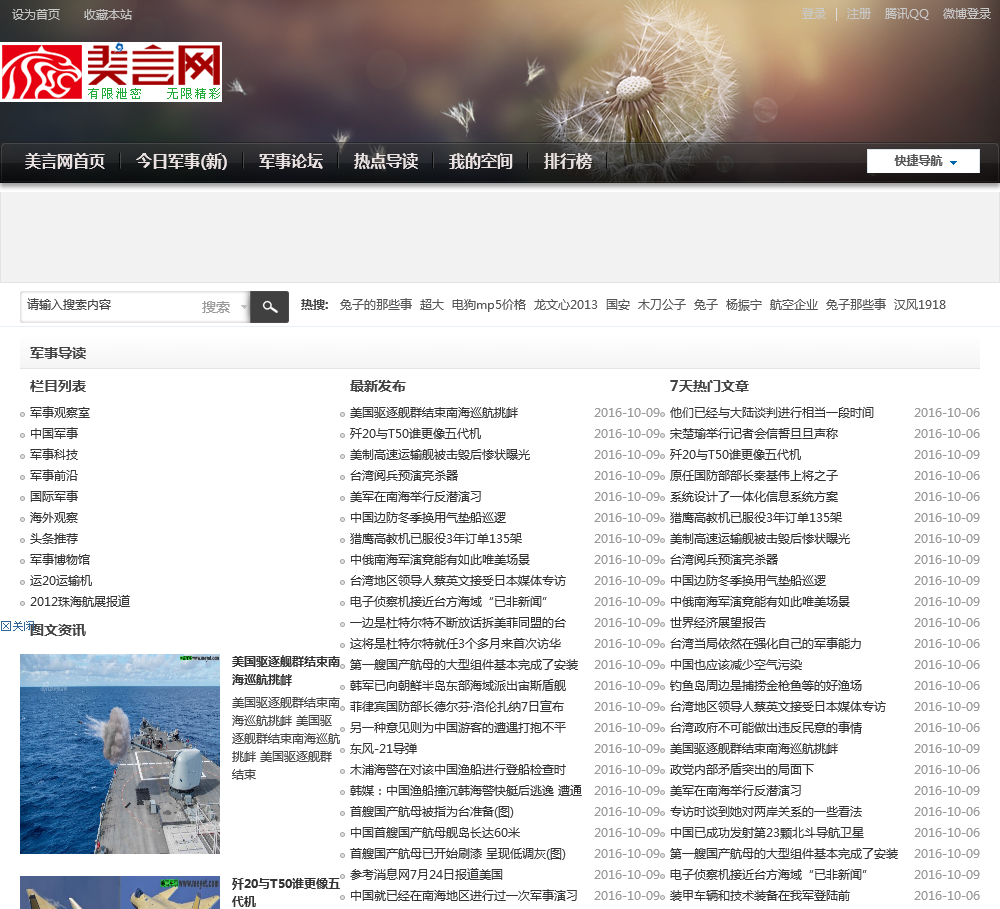
Task: Search hot term 兔子的那些事
Action: pos(376,305)
